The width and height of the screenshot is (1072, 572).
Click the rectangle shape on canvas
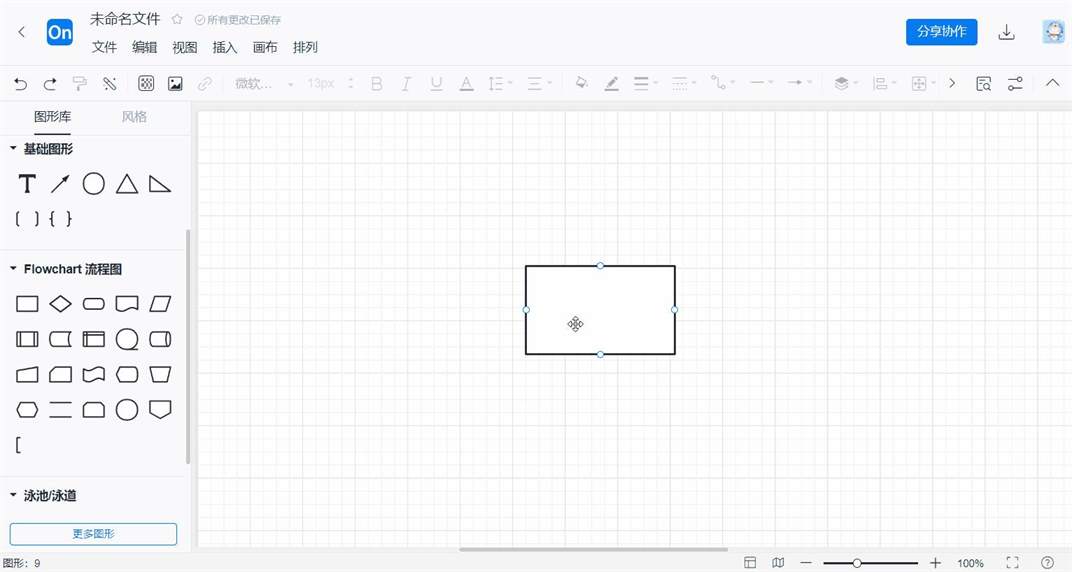pos(600,310)
